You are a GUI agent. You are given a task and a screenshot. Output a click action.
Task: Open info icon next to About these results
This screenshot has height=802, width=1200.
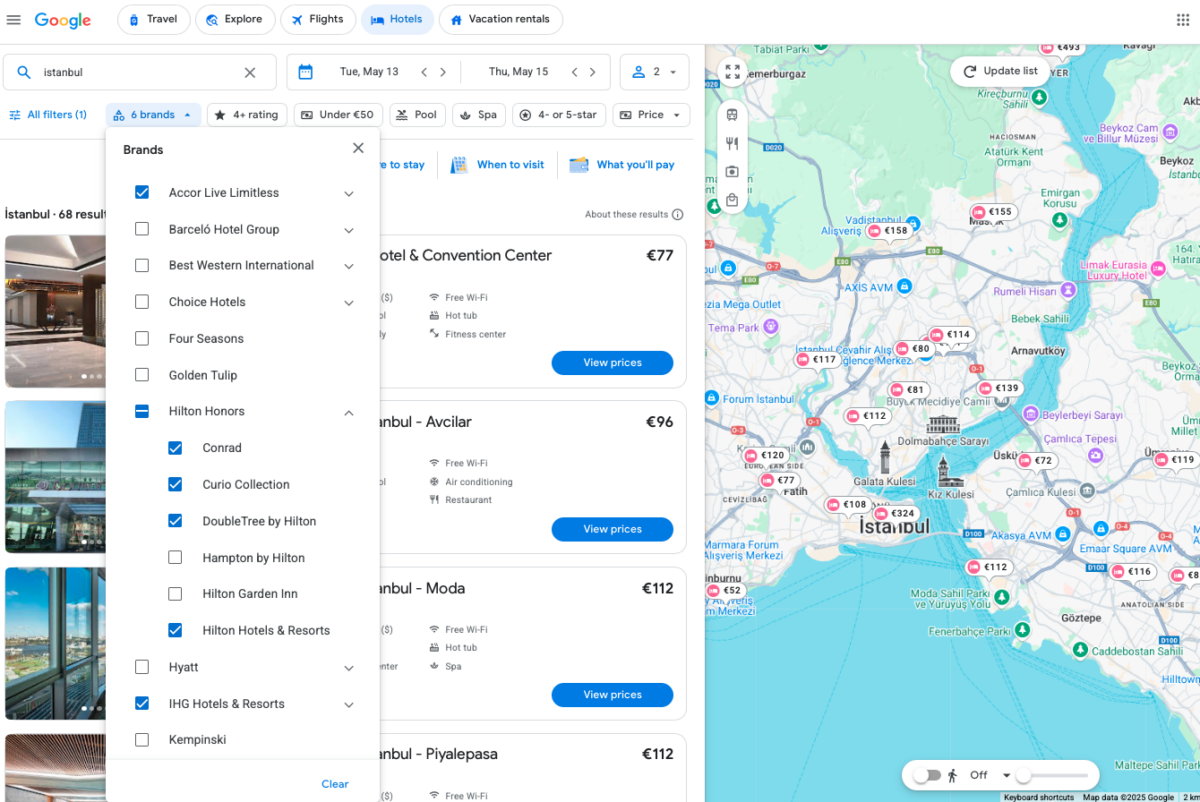click(x=678, y=214)
